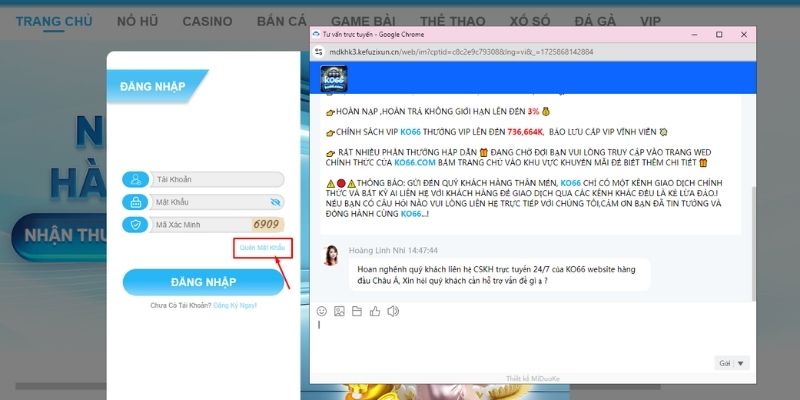This screenshot has width=800, height=400.
Task: Click the welcome message chat bubble
Action: [500, 274]
